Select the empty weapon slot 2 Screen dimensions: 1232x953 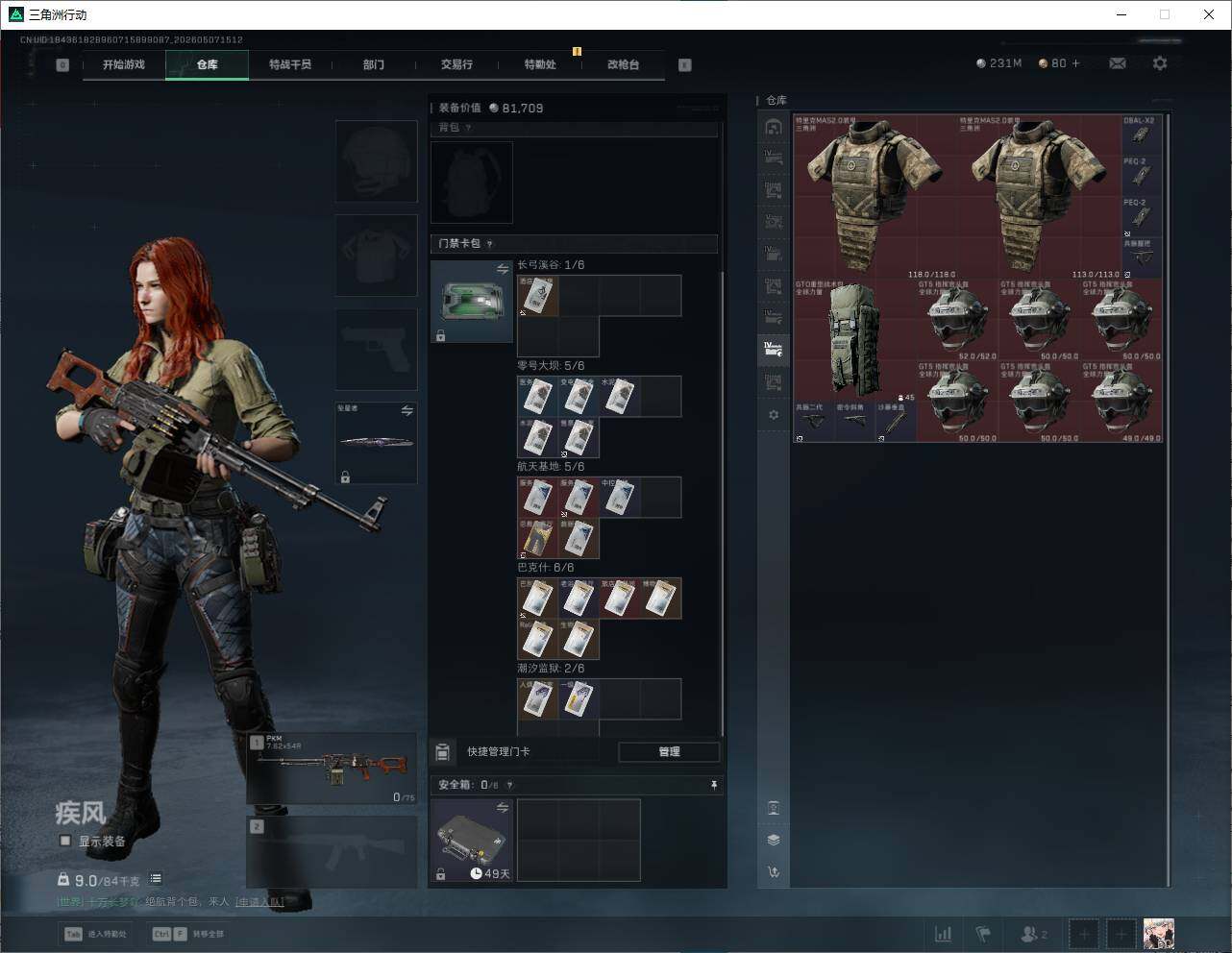[333, 852]
